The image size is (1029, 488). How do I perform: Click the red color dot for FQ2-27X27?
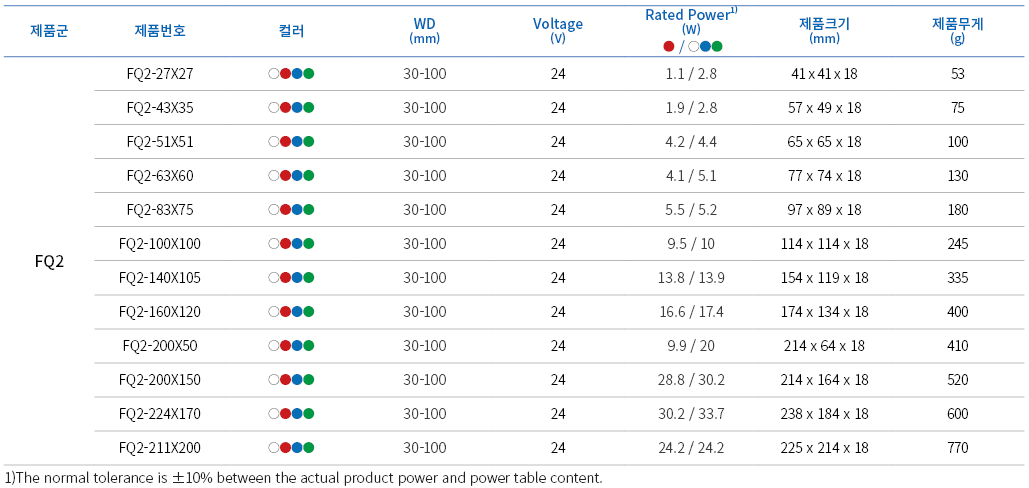[x=285, y=73]
